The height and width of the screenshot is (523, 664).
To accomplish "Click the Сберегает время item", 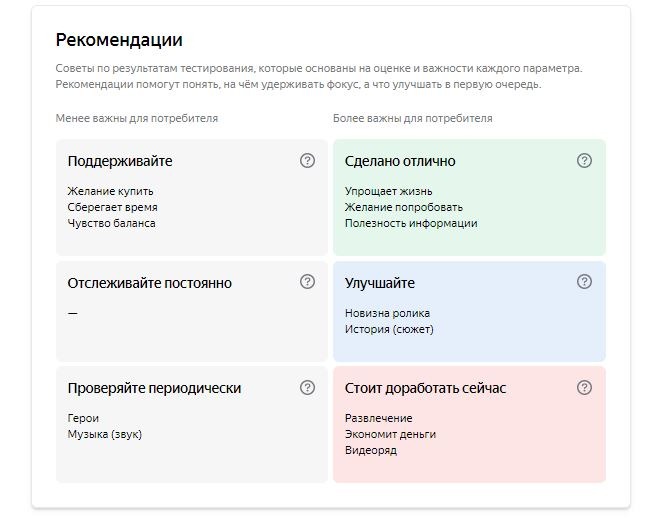I will click(x=112, y=207).
